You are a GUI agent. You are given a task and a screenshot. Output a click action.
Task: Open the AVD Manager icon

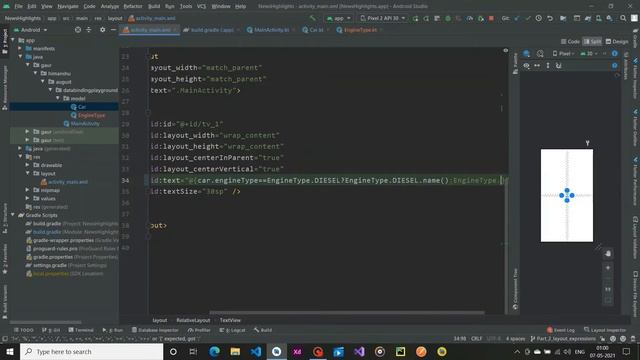pyautogui.click(x=598, y=18)
